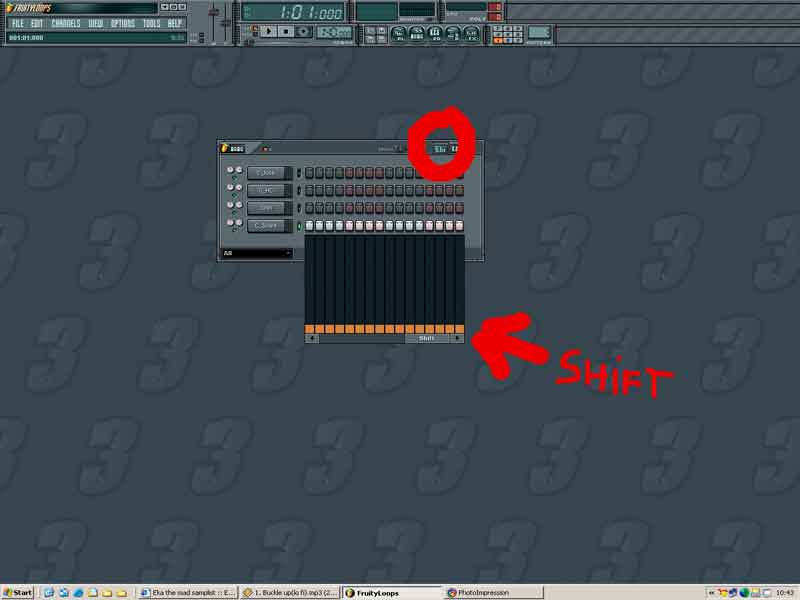Mute the second channel via green LED

(235, 195)
